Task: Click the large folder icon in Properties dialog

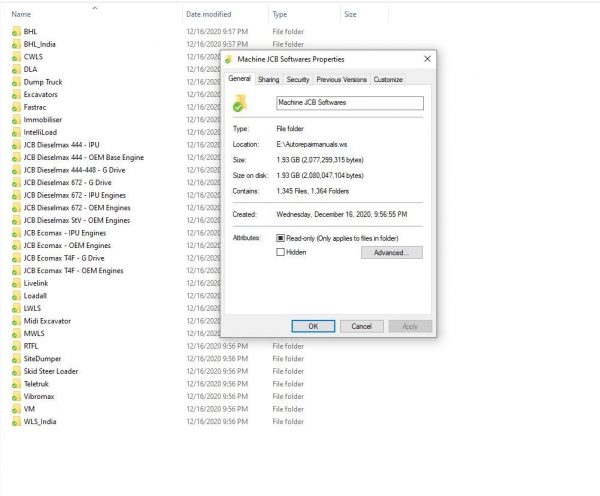Action: click(x=240, y=103)
